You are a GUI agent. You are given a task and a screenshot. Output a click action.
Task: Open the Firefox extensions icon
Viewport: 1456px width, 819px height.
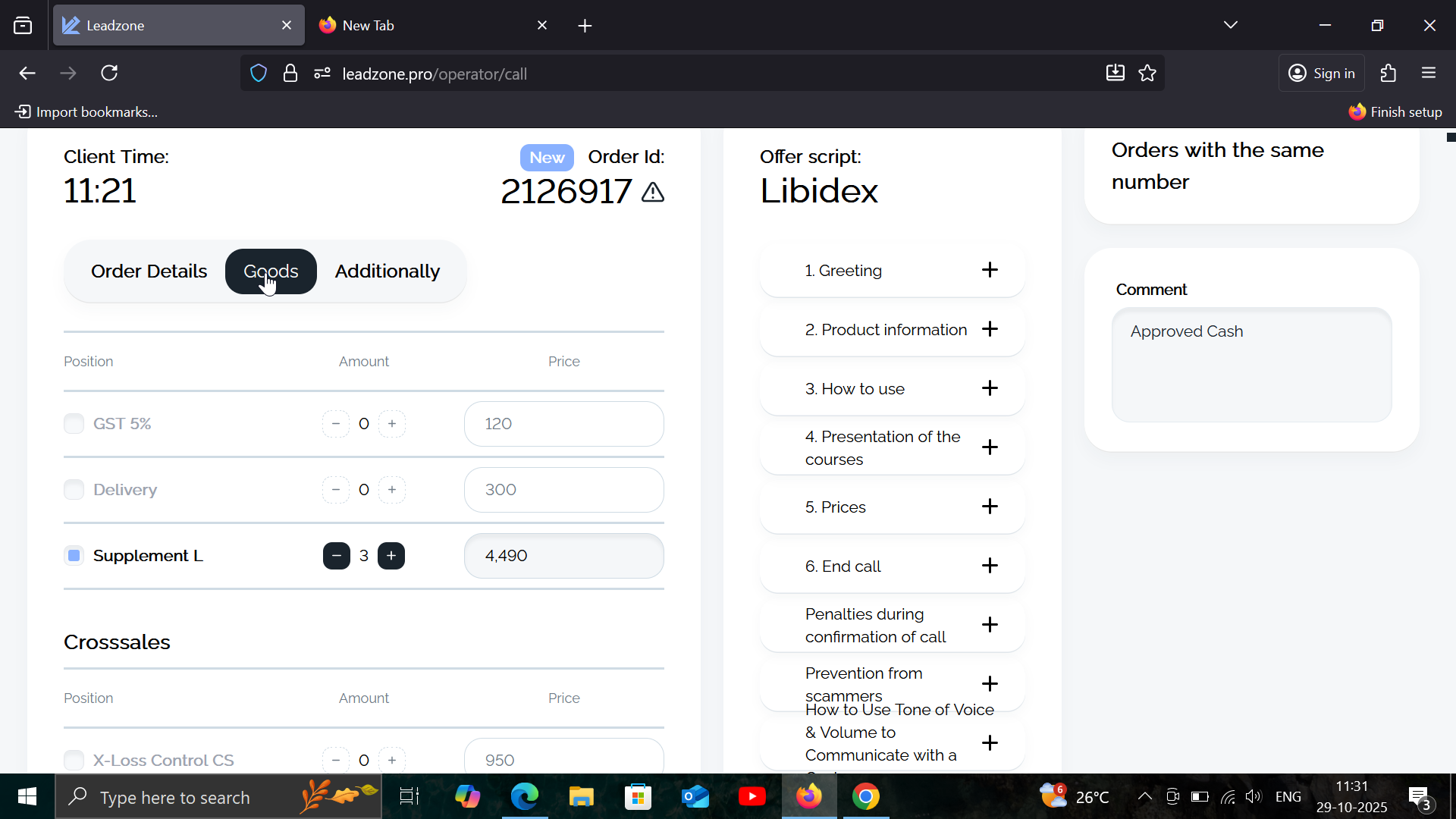(x=1388, y=74)
